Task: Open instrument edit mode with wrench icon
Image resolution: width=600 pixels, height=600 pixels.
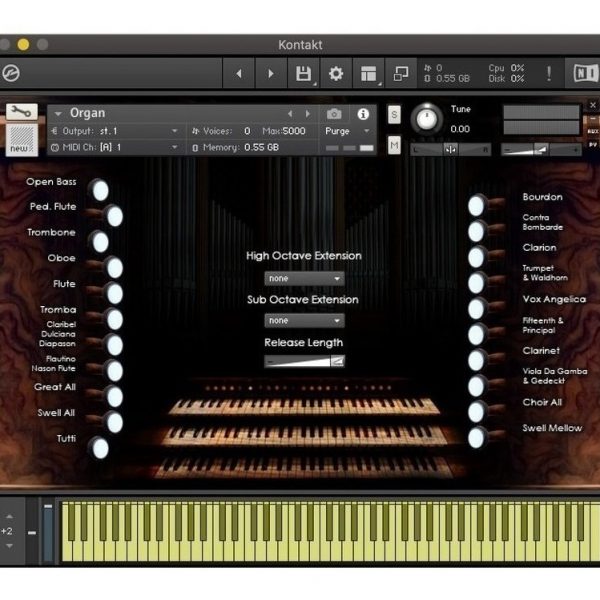Action: tap(21, 112)
